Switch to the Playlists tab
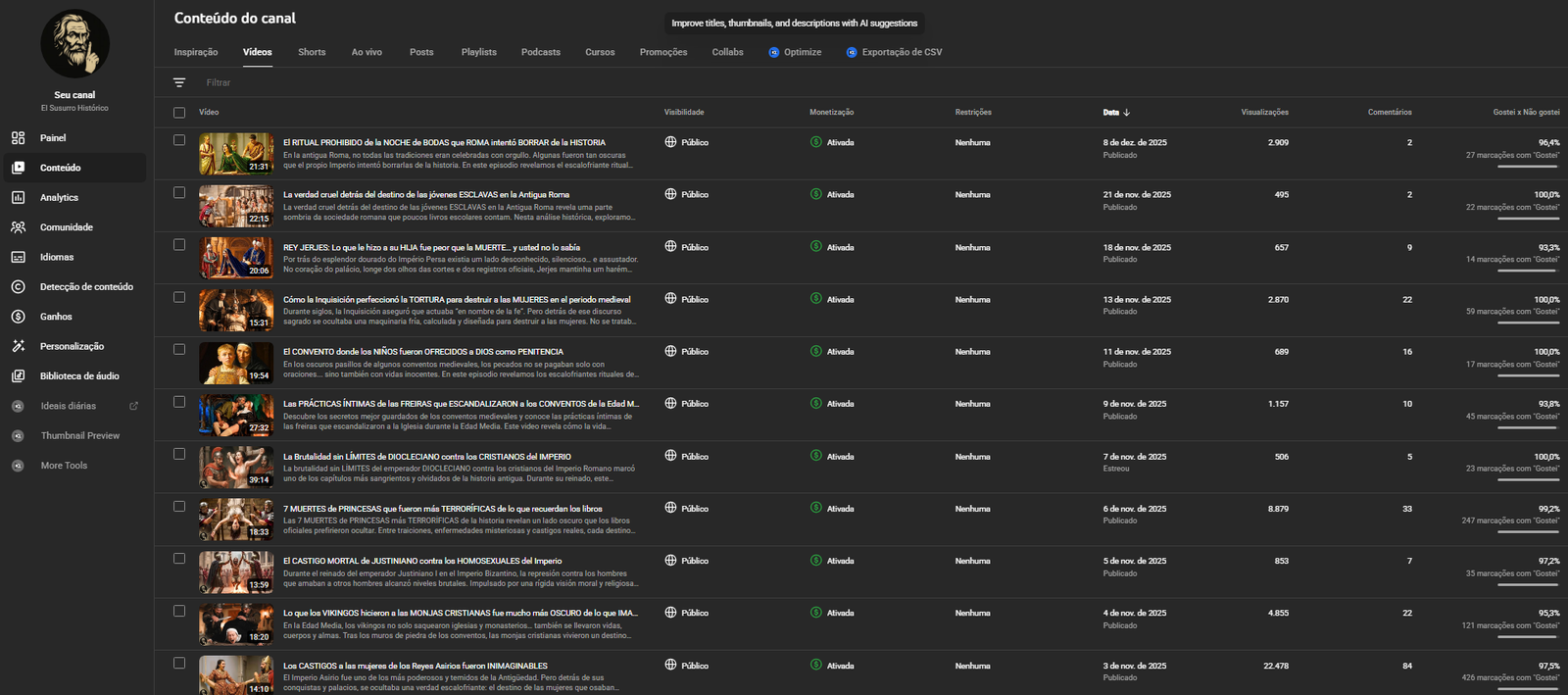1568x695 pixels. pyautogui.click(x=479, y=53)
